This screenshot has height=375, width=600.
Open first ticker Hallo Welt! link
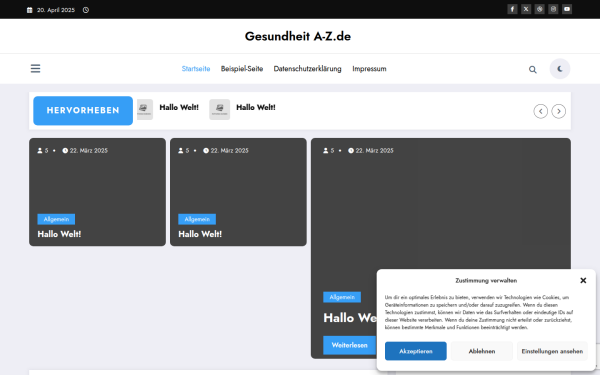179,108
